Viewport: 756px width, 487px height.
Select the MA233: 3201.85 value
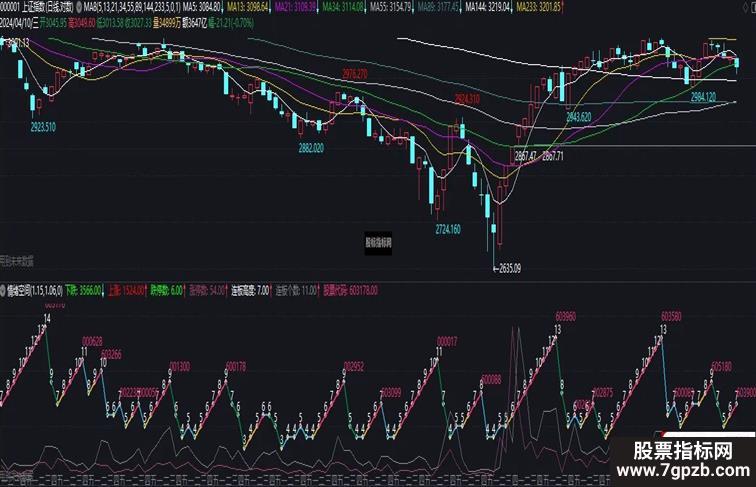pyautogui.click(x=539, y=8)
